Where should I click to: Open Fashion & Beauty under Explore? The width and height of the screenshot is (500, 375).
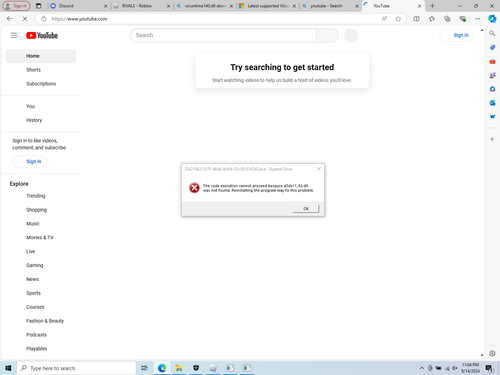click(41, 321)
